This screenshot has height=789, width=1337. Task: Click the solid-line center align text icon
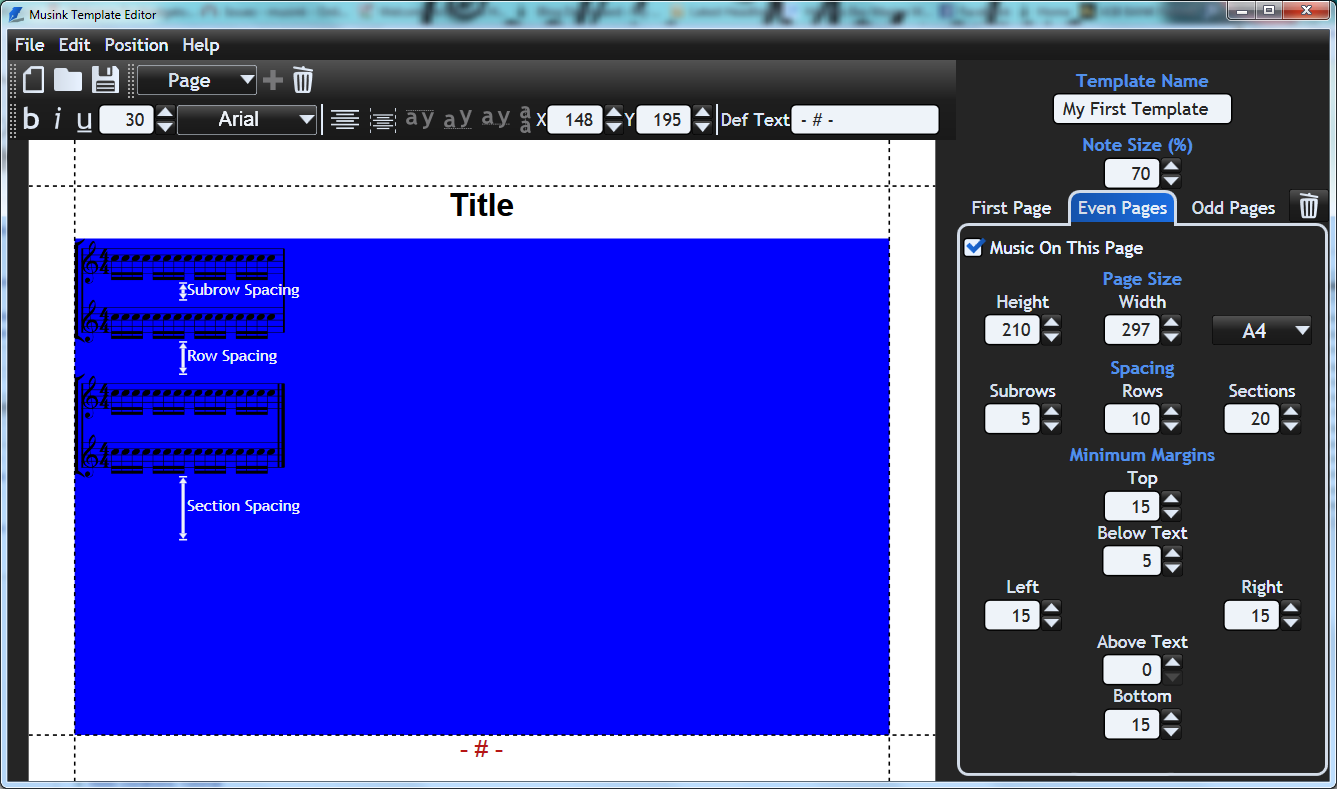345,120
